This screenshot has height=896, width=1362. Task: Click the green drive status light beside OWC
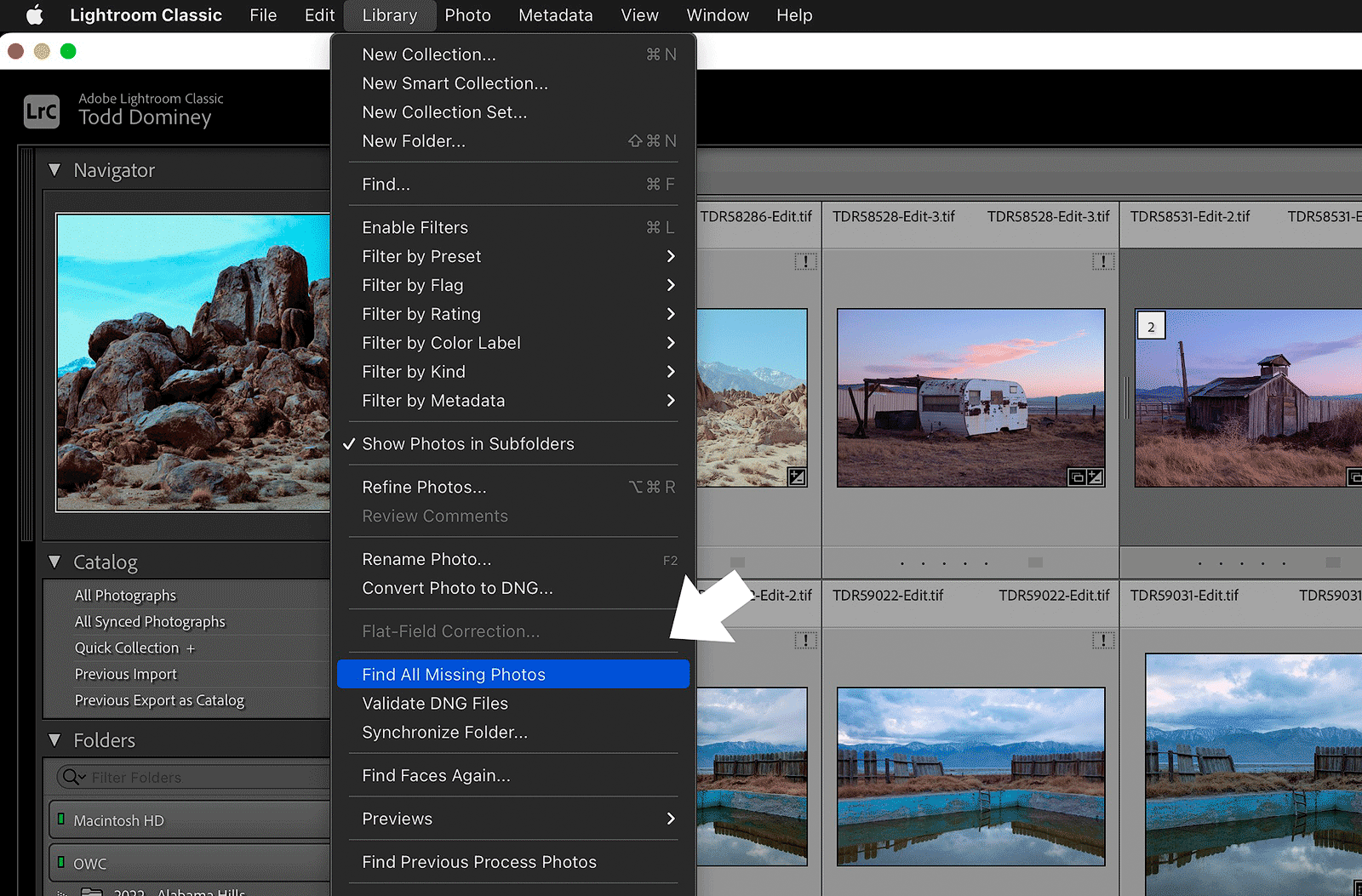[60, 863]
